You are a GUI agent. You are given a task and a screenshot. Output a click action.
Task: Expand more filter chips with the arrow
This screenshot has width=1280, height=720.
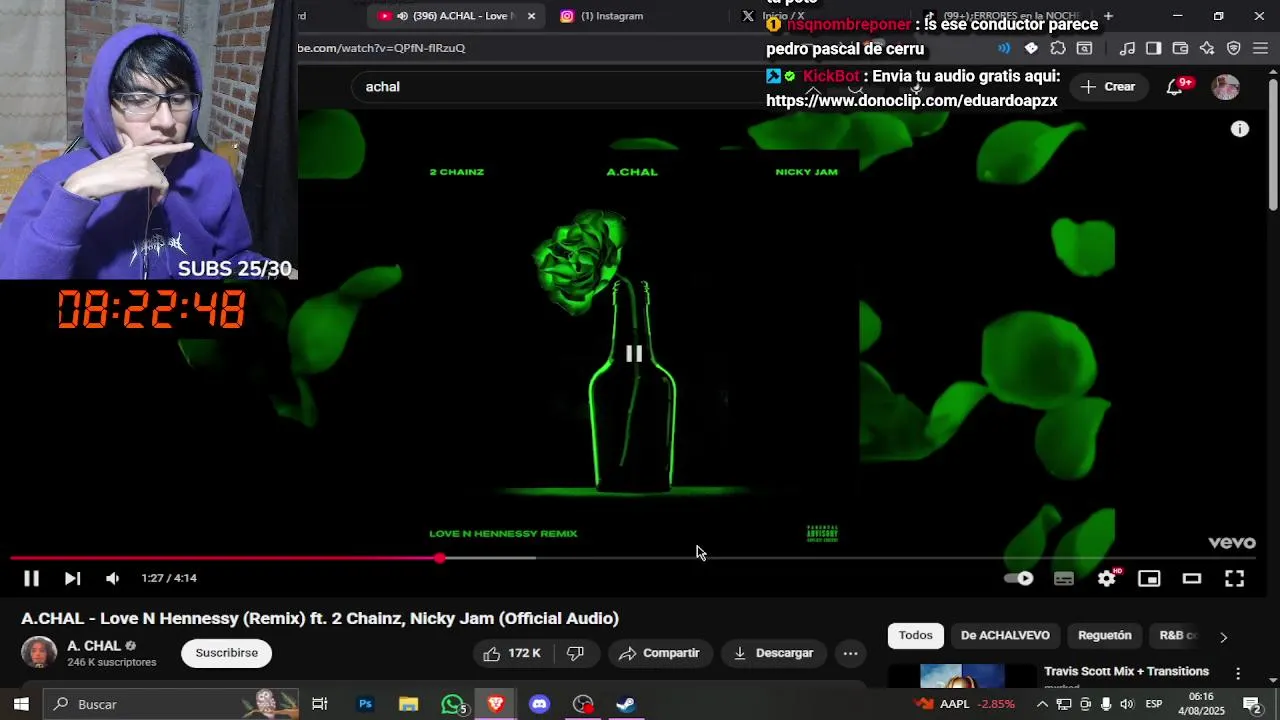point(1223,637)
